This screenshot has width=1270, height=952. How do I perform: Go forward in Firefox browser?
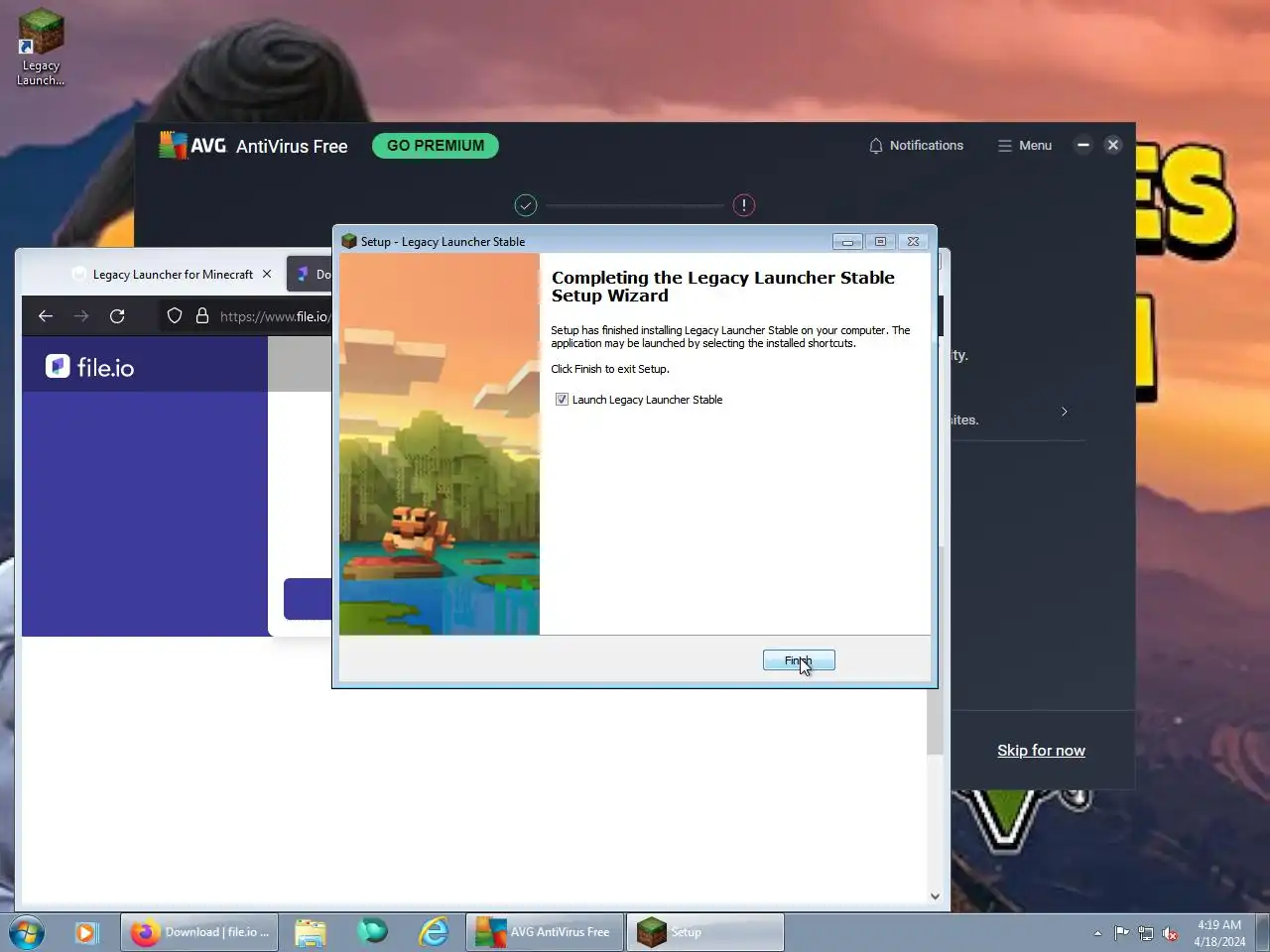pos(81,316)
